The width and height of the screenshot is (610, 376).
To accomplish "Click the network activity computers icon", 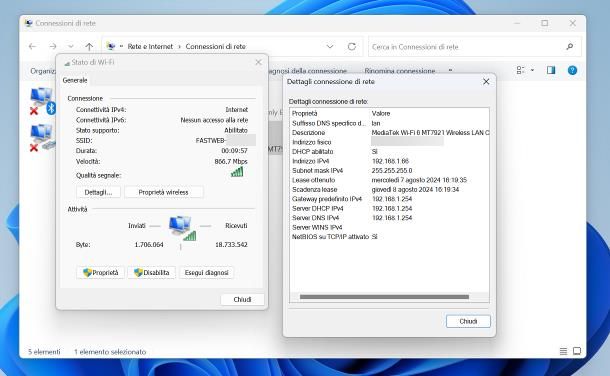I will (182, 228).
